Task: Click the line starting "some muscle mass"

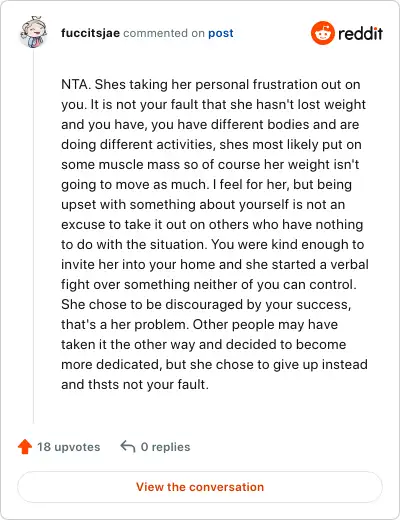Action: coord(210,165)
